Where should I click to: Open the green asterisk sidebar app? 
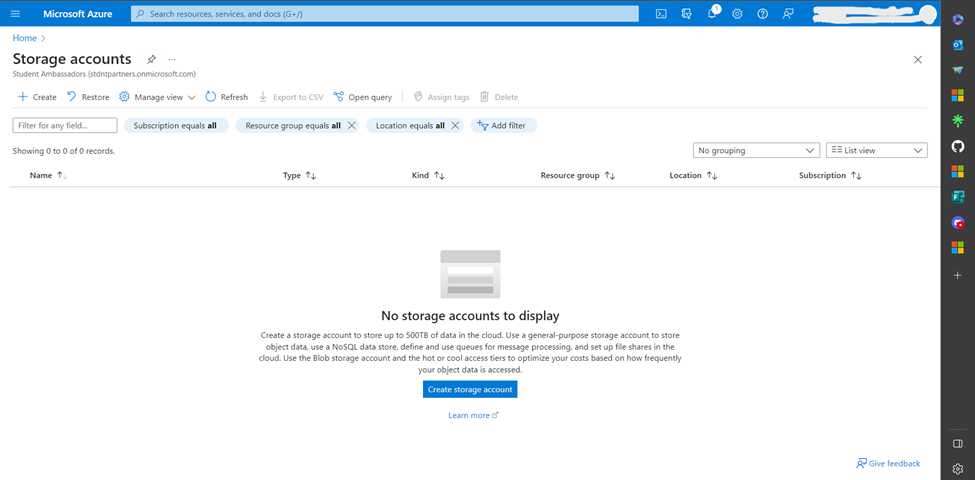[958, 121]
